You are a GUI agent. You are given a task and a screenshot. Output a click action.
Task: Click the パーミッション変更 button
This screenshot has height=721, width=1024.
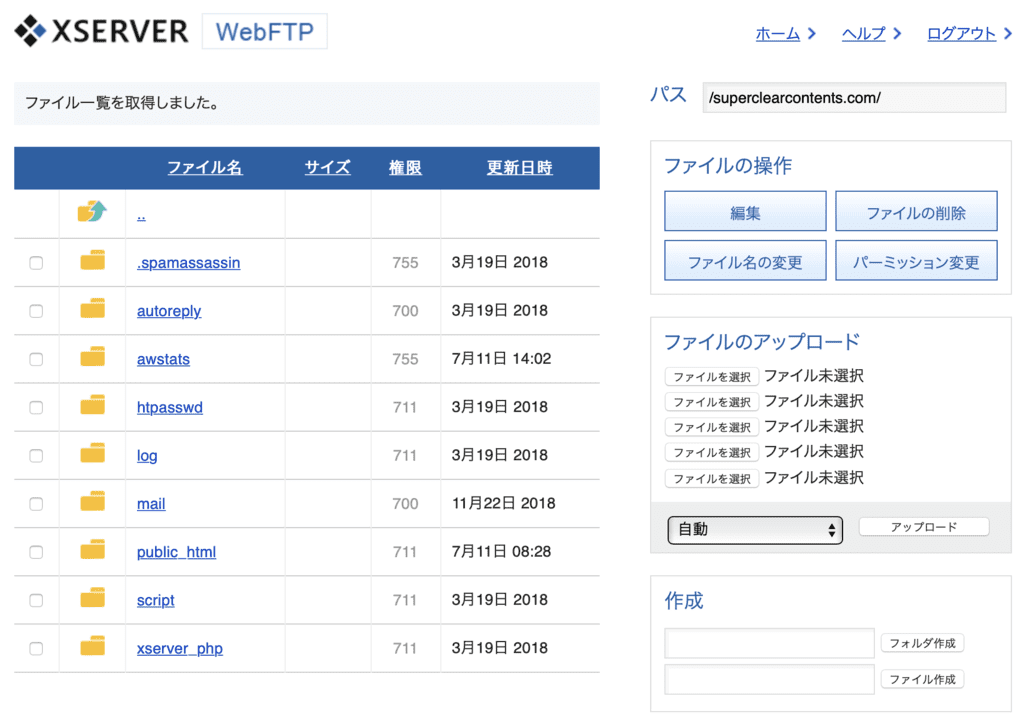pyautogui.click(x=916, y=259)
